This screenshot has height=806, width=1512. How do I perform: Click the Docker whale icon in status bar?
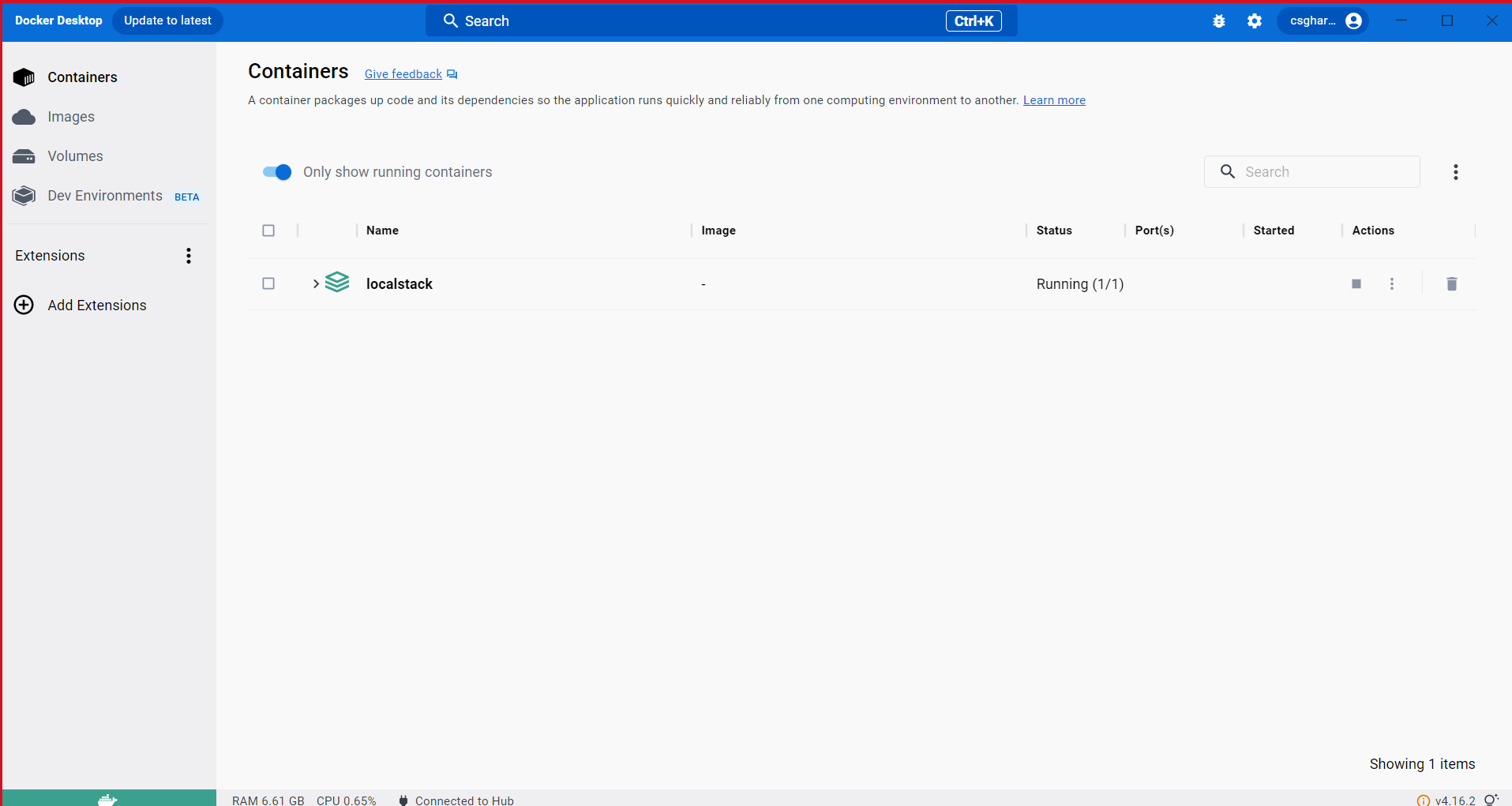pos(108,799)
